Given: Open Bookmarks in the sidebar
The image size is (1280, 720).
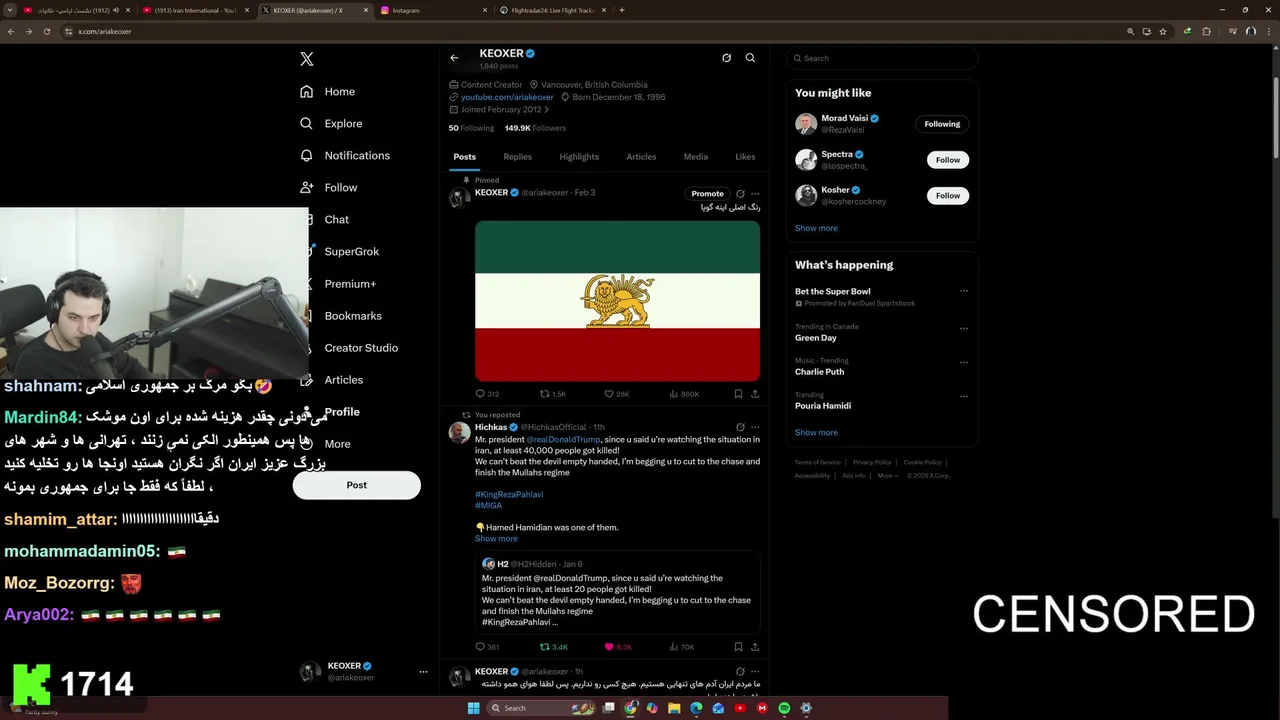Looking at the screenshot, I should pos(353,316).
